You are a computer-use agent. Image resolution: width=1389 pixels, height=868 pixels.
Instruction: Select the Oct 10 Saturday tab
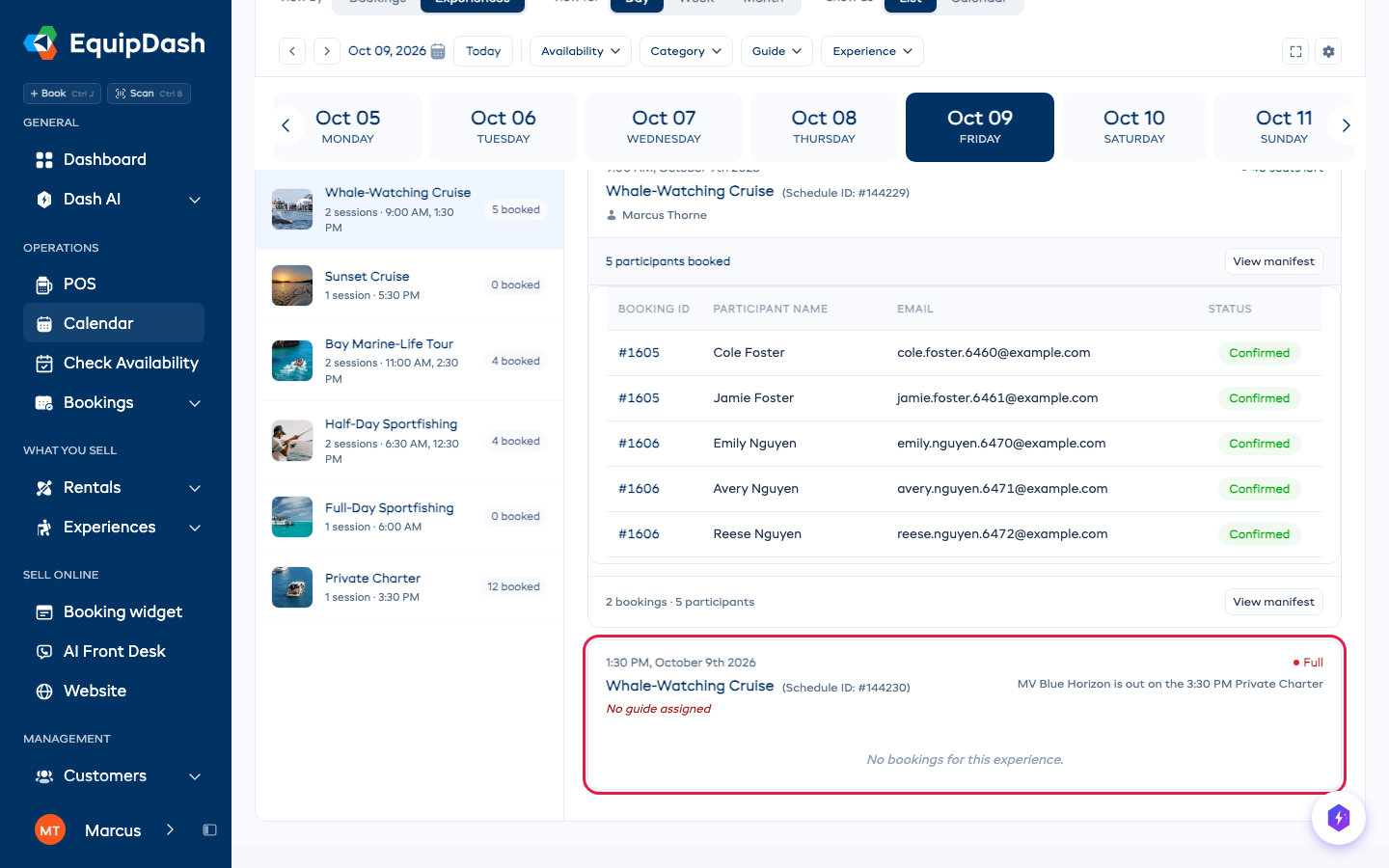click(1134, 126)
